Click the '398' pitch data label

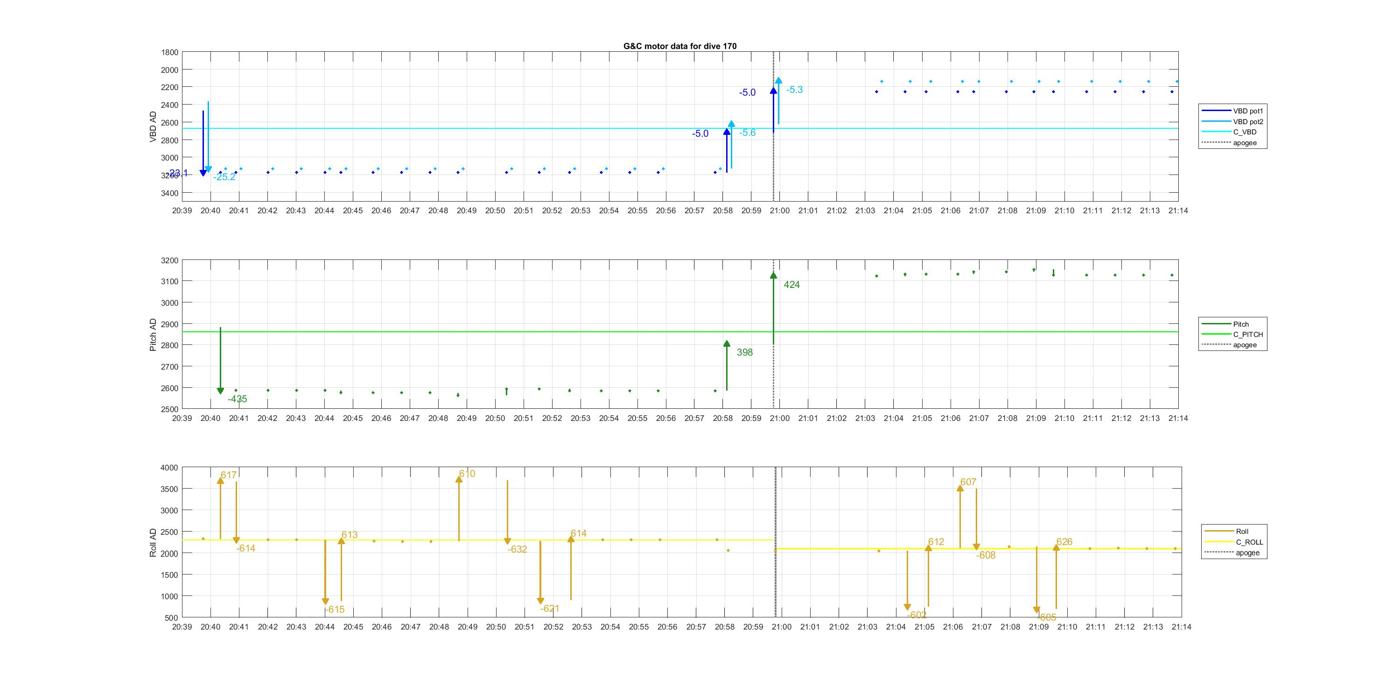click(745, 353)
